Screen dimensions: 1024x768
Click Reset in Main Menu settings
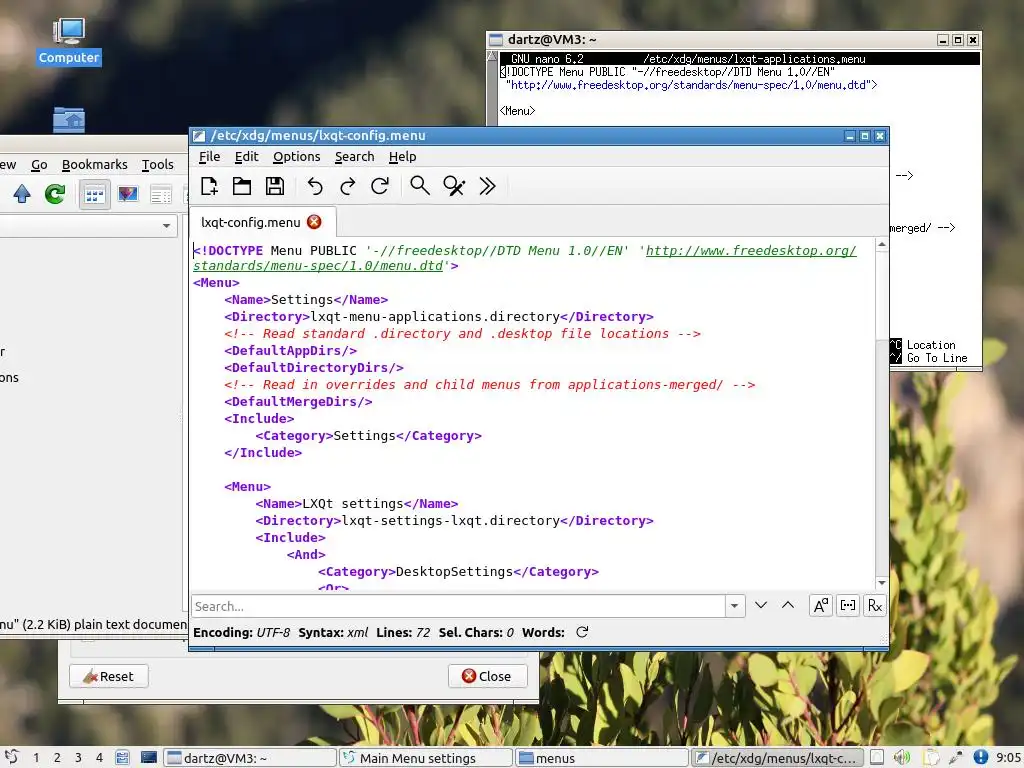tap(108, 677)
